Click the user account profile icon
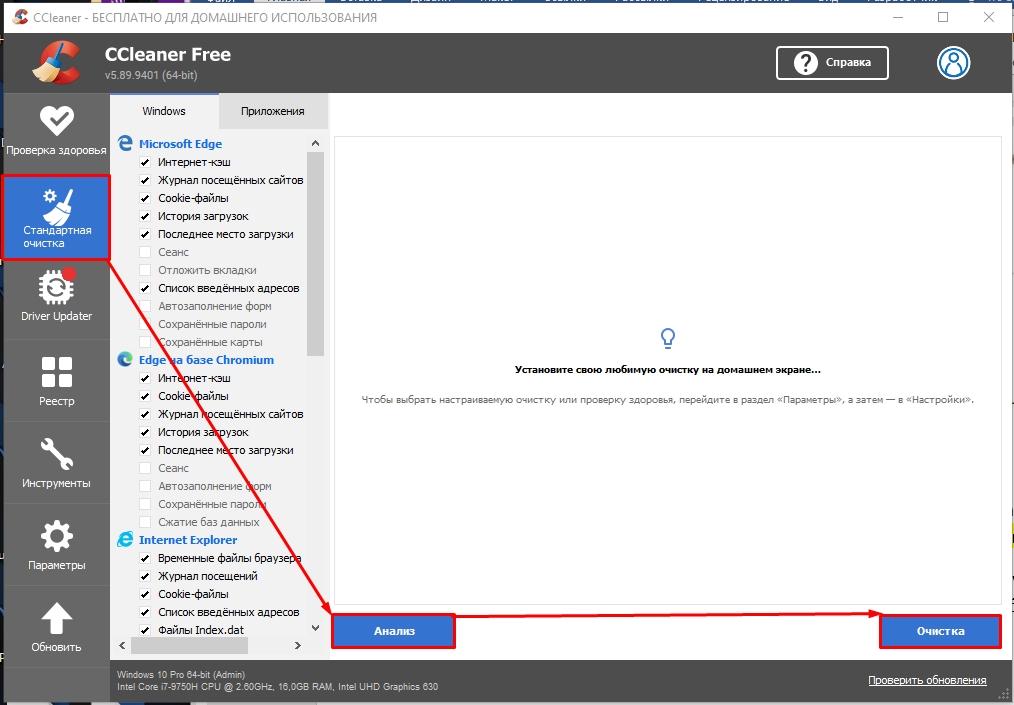The height and width of the screenshot is (705, 1014). click(x=953, y=63)
